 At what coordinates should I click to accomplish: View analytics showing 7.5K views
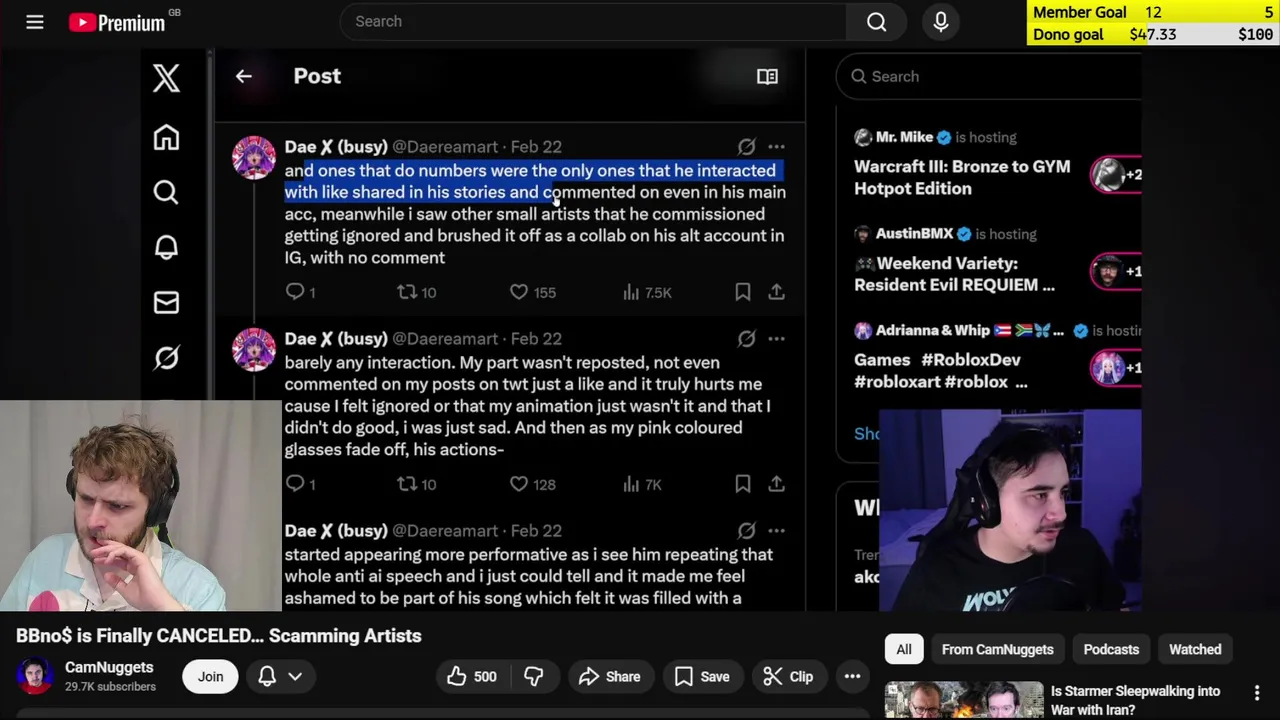(x=647, y=292)
